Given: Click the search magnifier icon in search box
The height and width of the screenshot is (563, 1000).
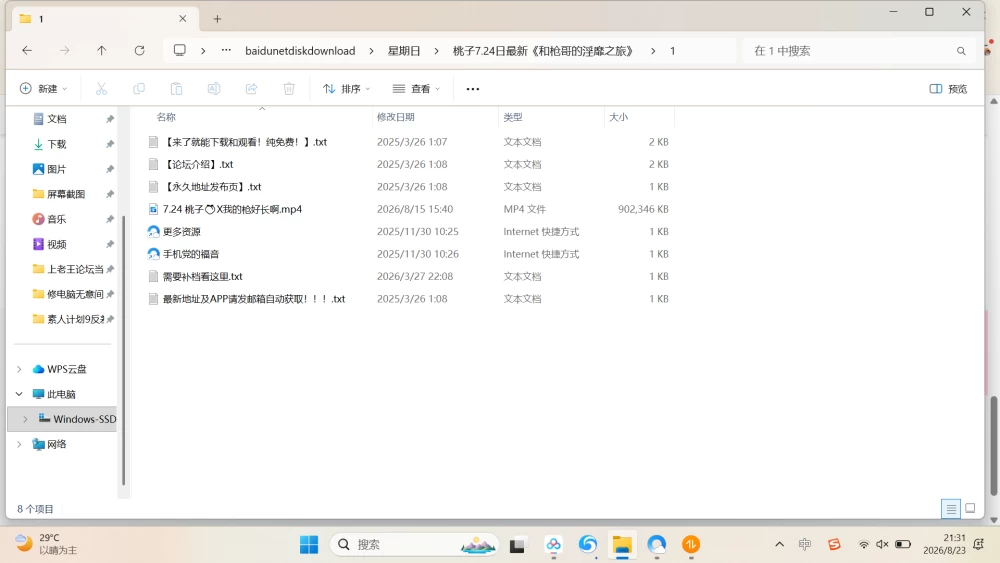Looking at the screenshot, I should (x=961, y=51).
